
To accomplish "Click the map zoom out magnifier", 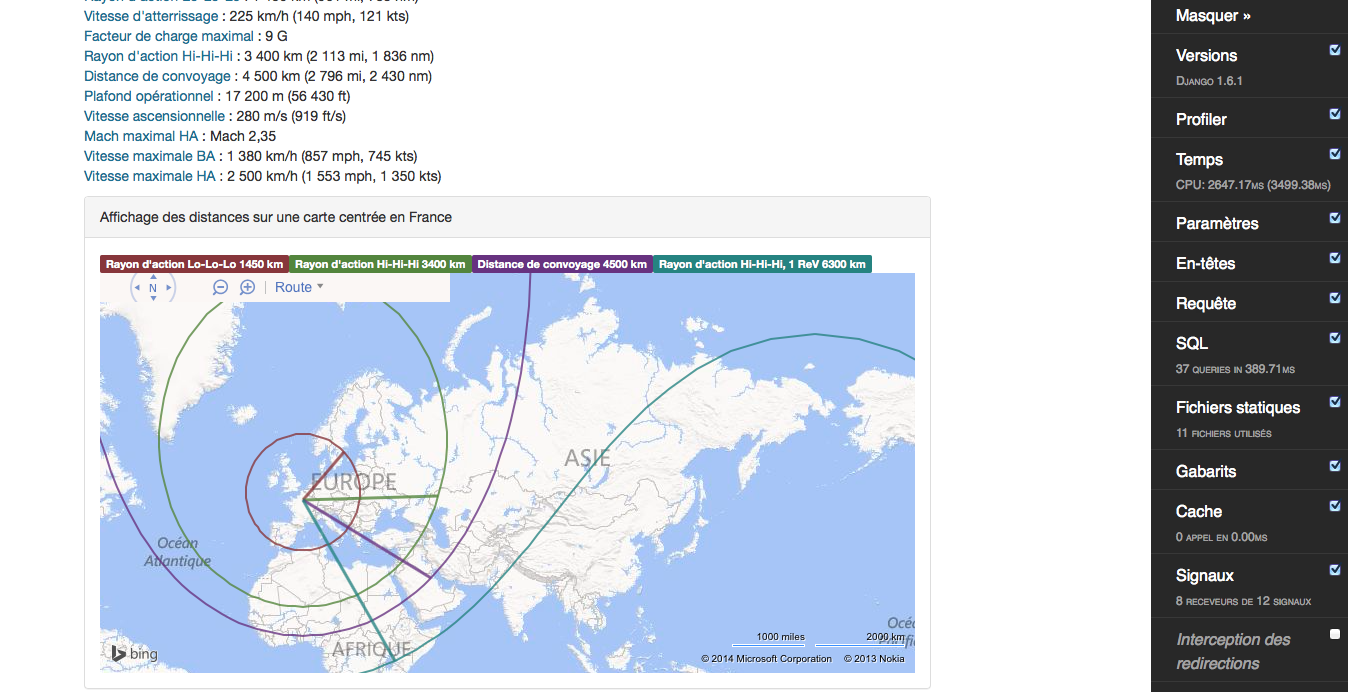I will [x=221, y=287].
